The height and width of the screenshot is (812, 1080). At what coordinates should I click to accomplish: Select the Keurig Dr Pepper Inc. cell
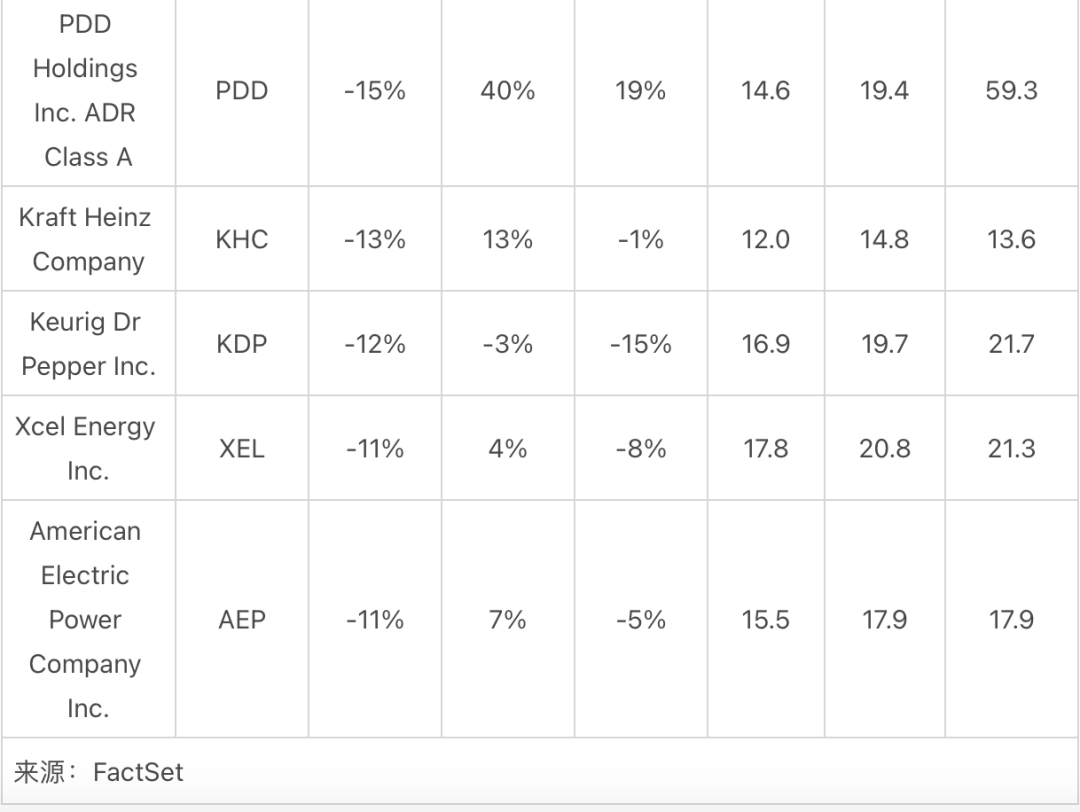[88, 344]
